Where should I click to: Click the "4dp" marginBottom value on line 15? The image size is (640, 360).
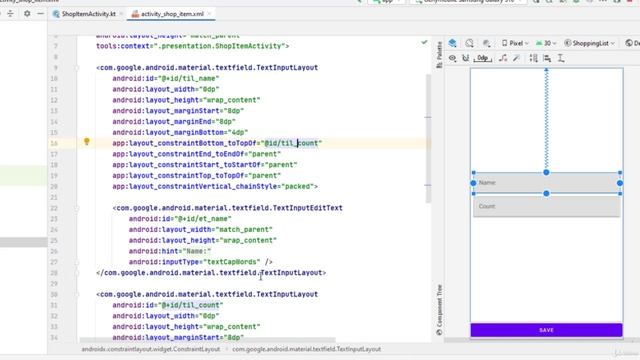tap(238, 133)
